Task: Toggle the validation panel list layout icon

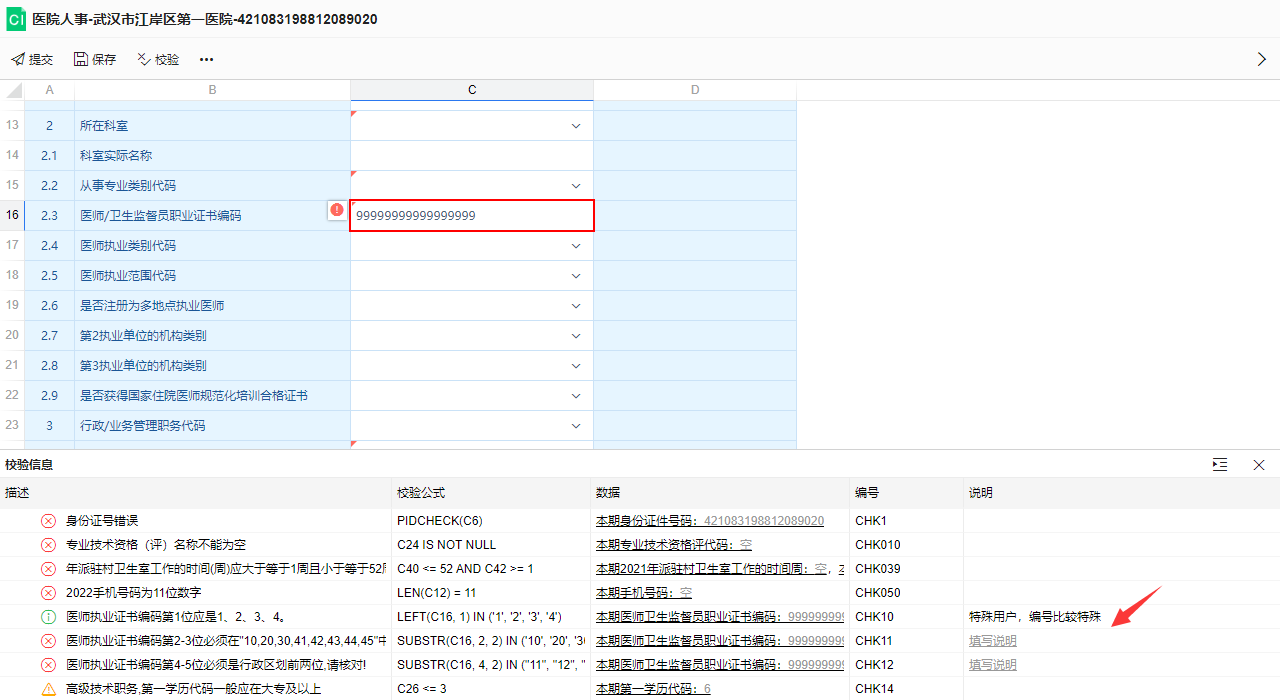Action: pos(1219,465)
